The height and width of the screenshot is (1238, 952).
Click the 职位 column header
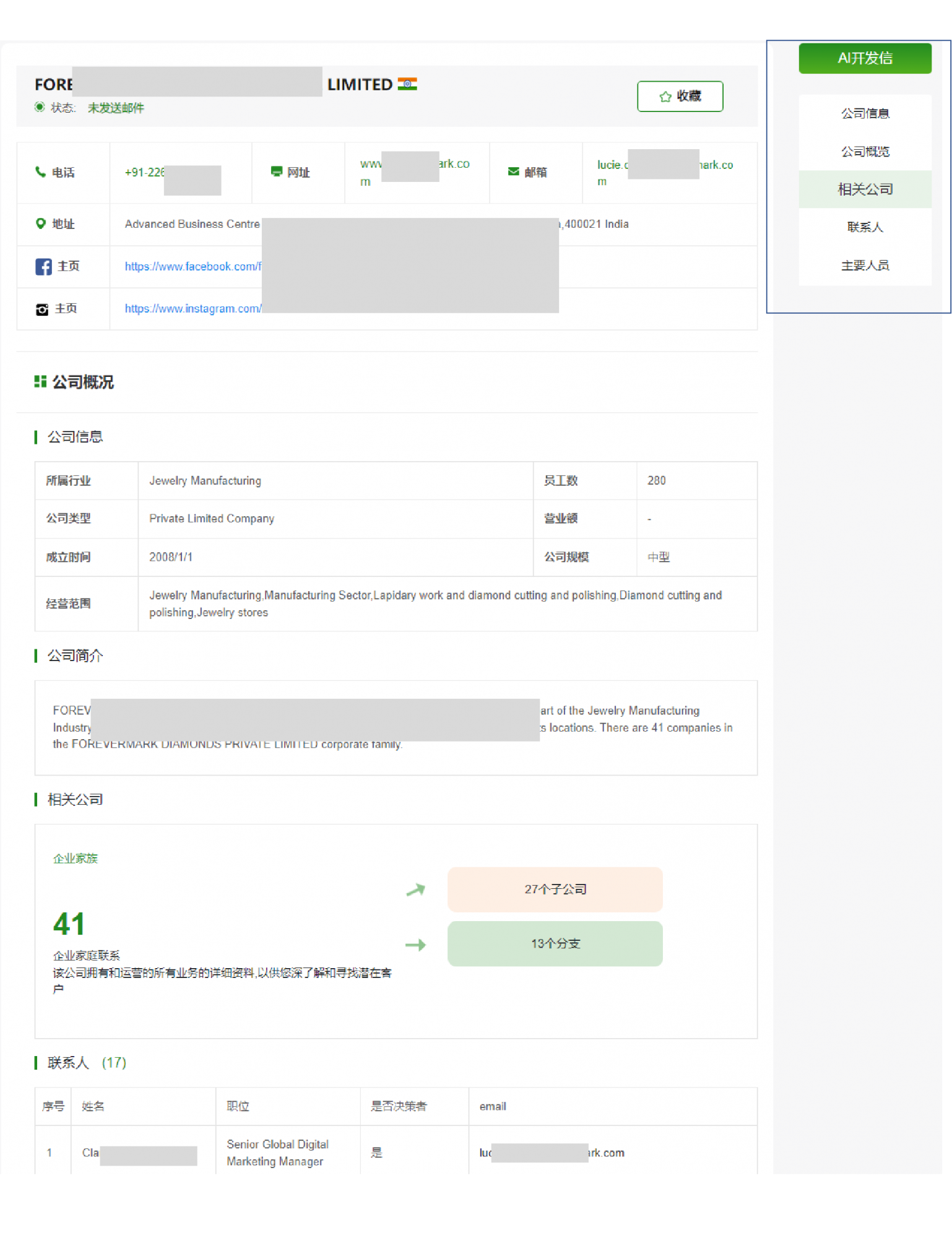pos(238,1106)
